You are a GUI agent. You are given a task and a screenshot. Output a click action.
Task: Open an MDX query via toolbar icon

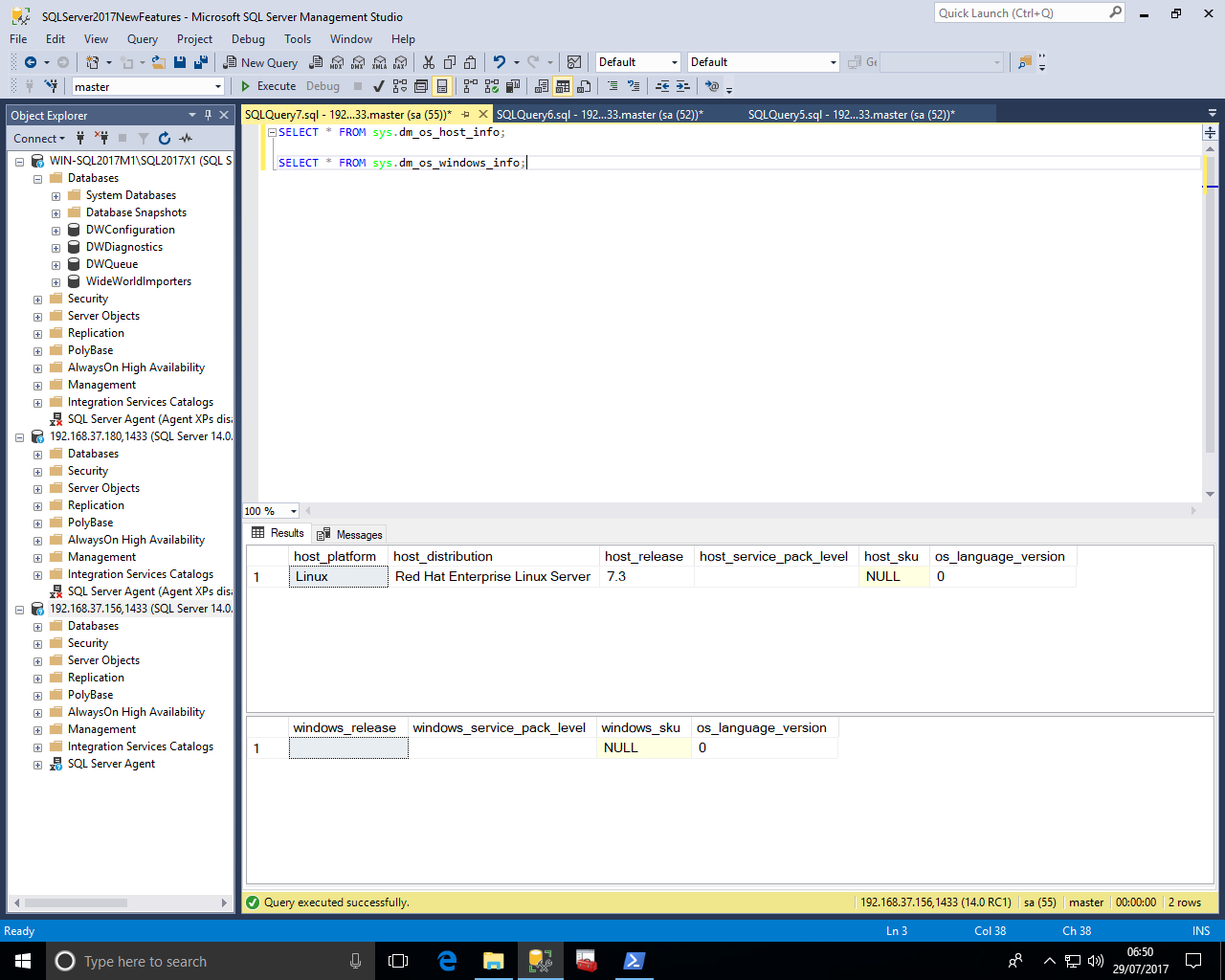337,62
